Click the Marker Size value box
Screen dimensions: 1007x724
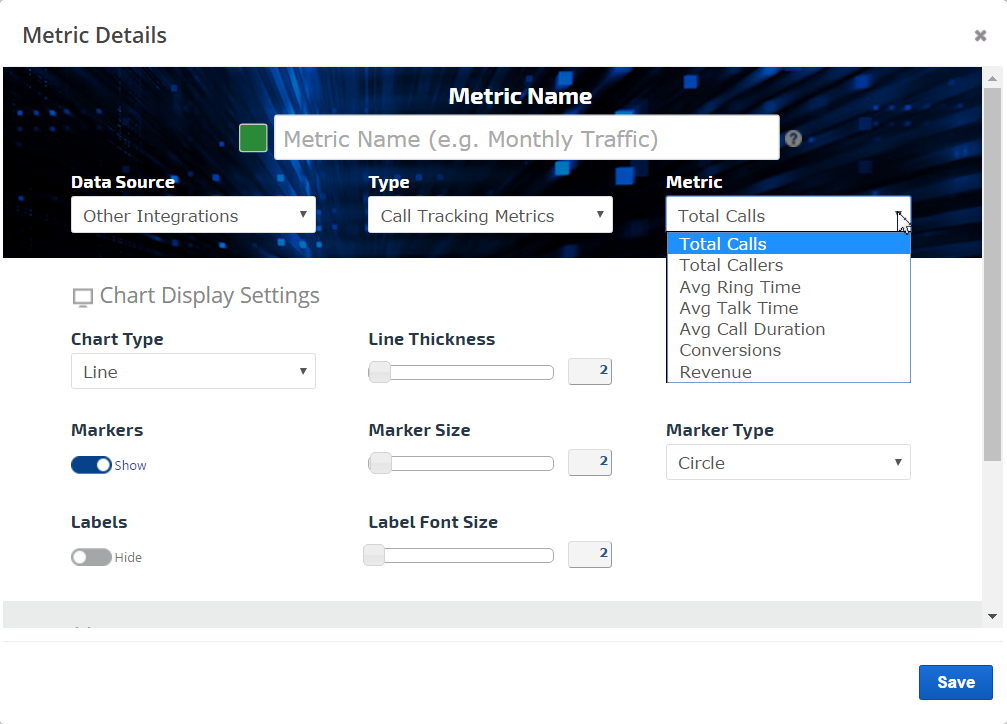590,463
